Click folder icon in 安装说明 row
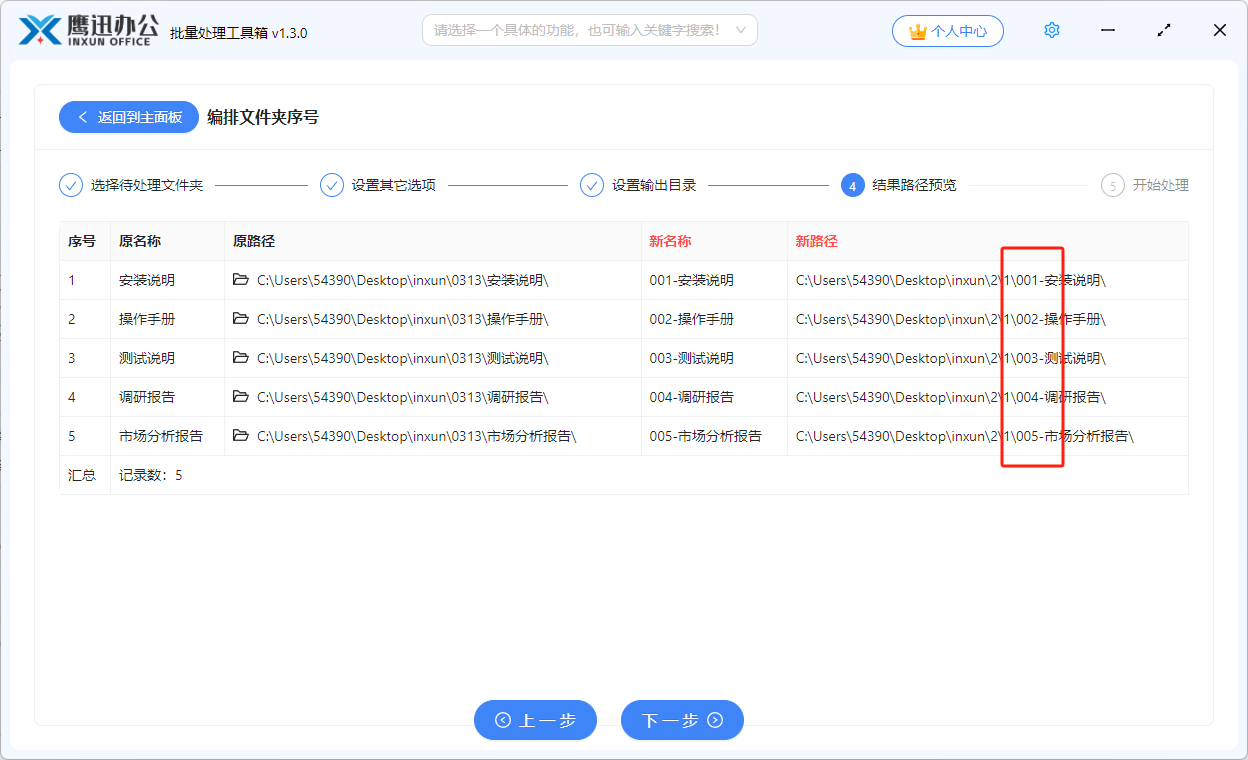Image resolution: width=1248 pixels, height=760 pixels. pos(241,280)
